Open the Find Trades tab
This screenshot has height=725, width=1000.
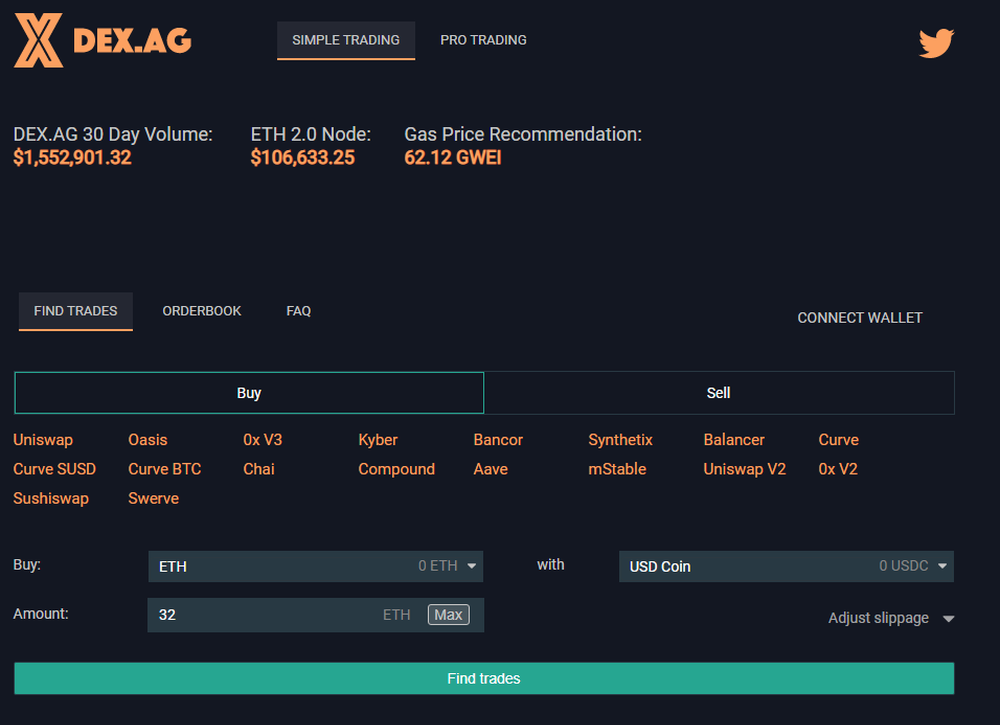pos(75,311)
